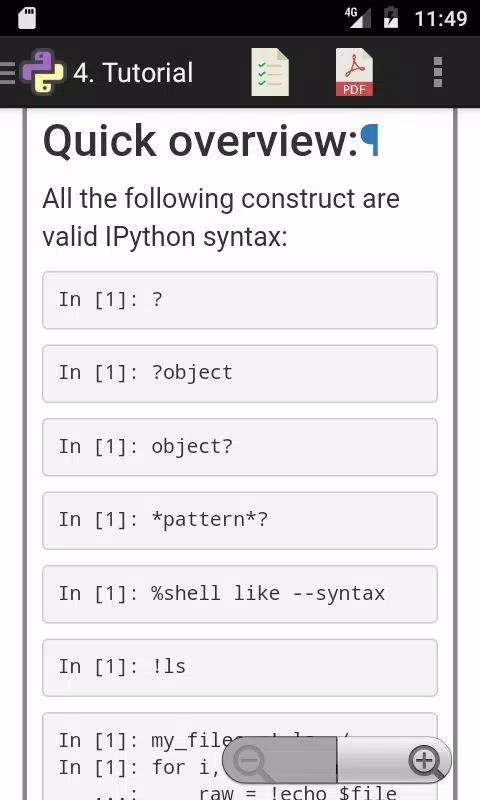This screenshot has height=800, width=480.
Task: Tap the battery charging icon
Action: tap(391, 17)
